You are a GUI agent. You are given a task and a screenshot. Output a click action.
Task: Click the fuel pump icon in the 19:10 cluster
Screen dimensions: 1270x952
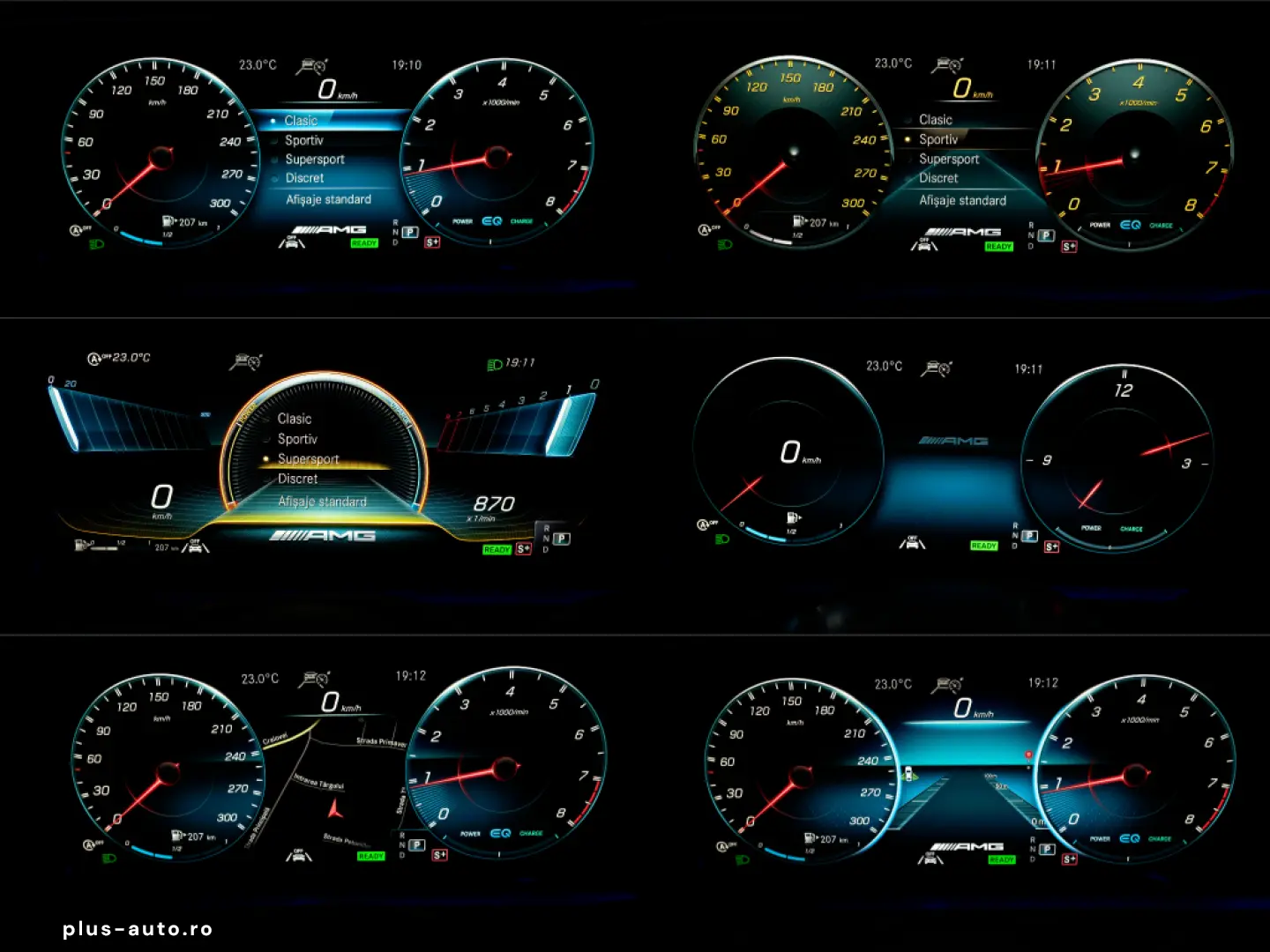pos(168,221)
